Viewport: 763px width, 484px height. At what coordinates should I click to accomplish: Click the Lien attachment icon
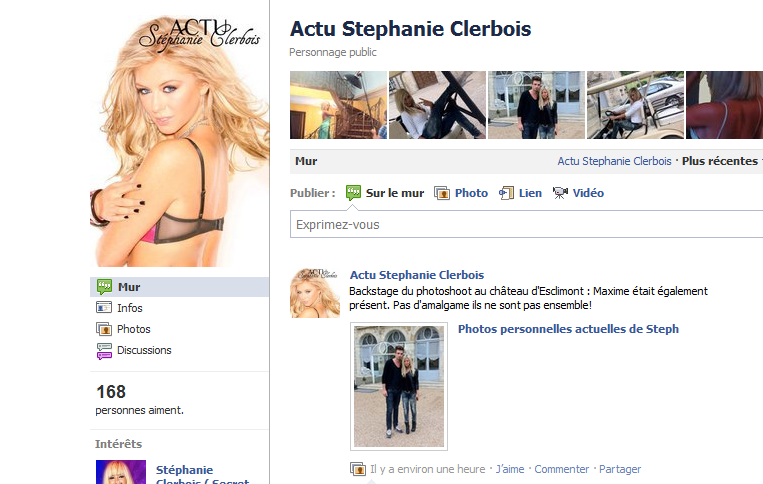pos(506,193)
